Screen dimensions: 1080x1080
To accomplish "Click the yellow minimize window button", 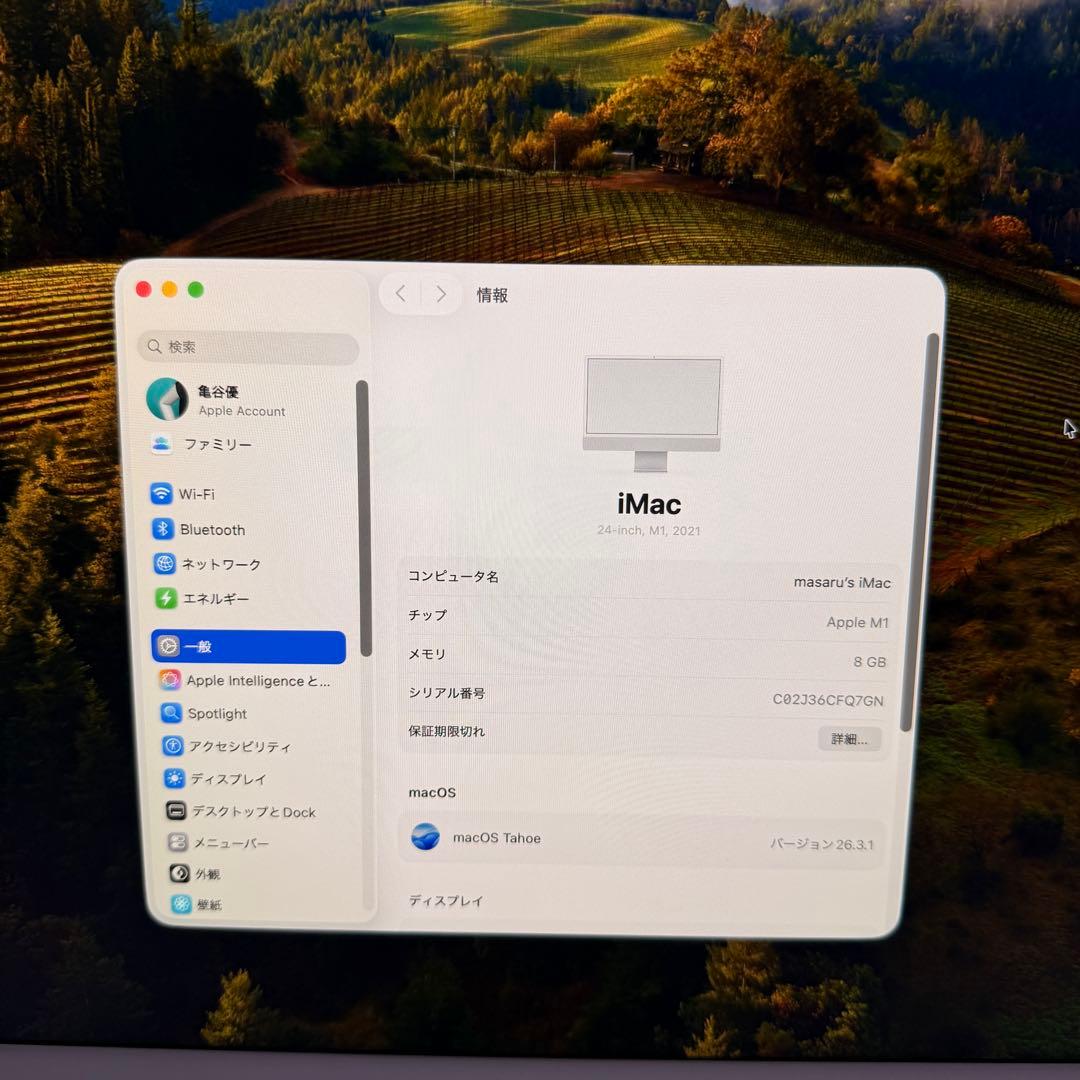I will (x=169, y=289).
